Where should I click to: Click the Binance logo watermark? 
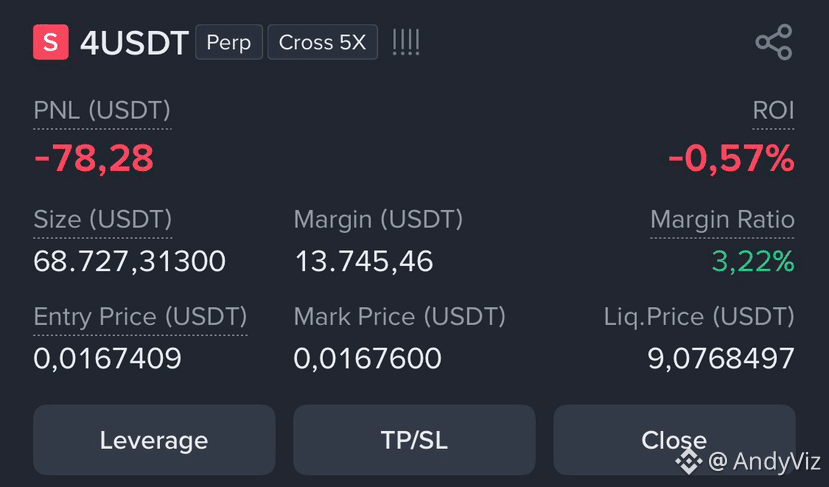tap(688, 462)
